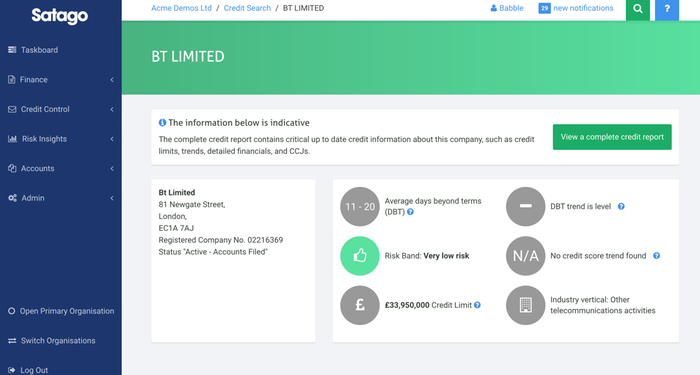Click the Accounts sidebar icon
The image size is (700, 375).
pos(12,168)
